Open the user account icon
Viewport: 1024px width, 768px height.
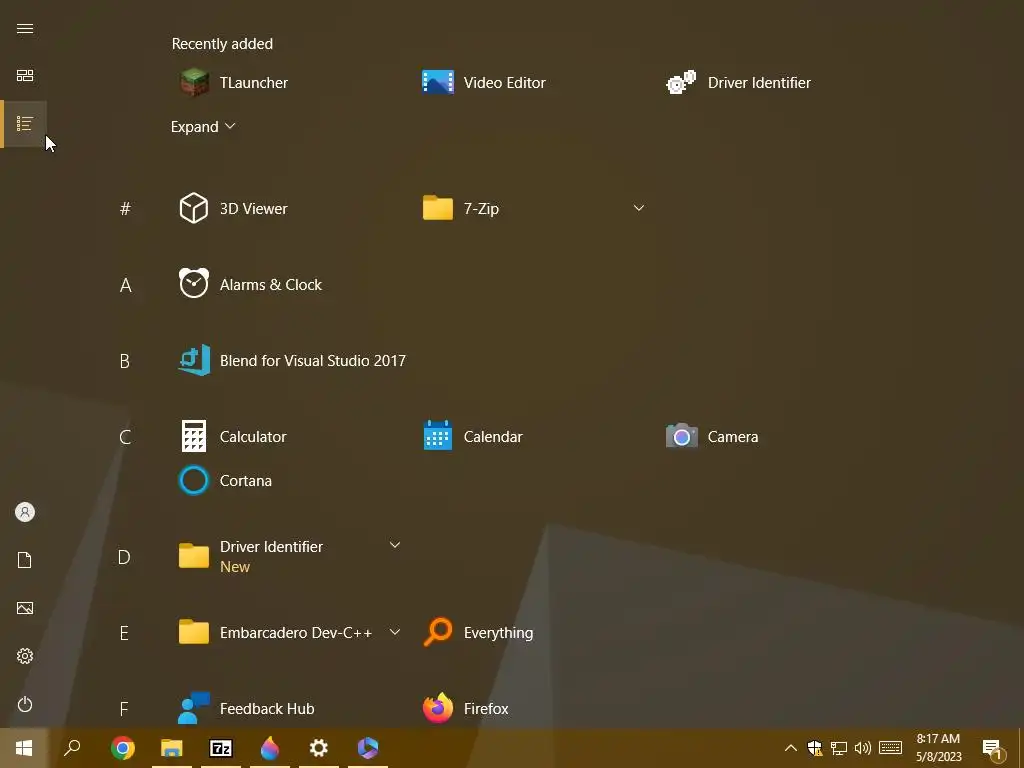[25, 512]
